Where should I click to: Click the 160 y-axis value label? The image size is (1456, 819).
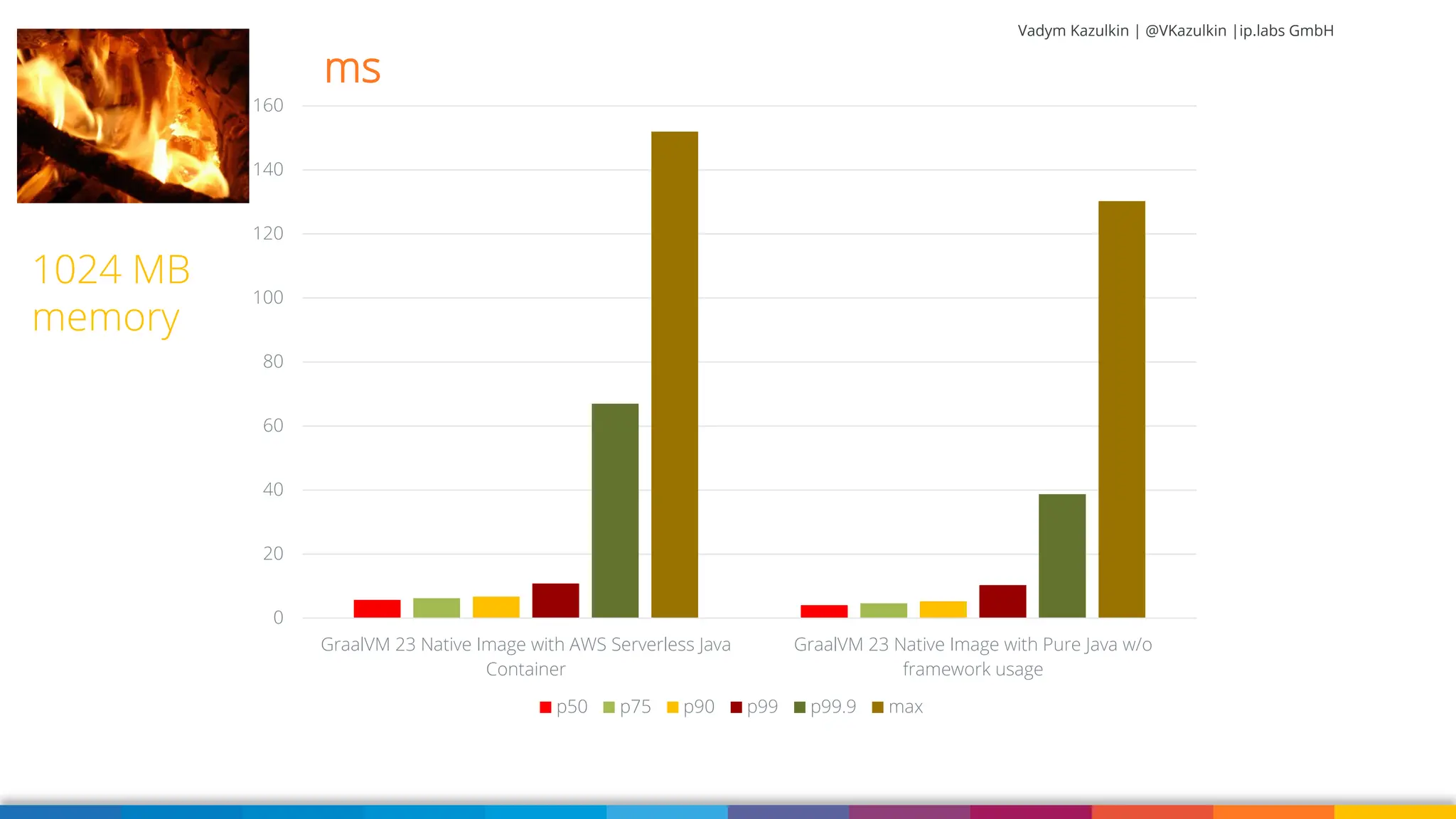(268, 105)
